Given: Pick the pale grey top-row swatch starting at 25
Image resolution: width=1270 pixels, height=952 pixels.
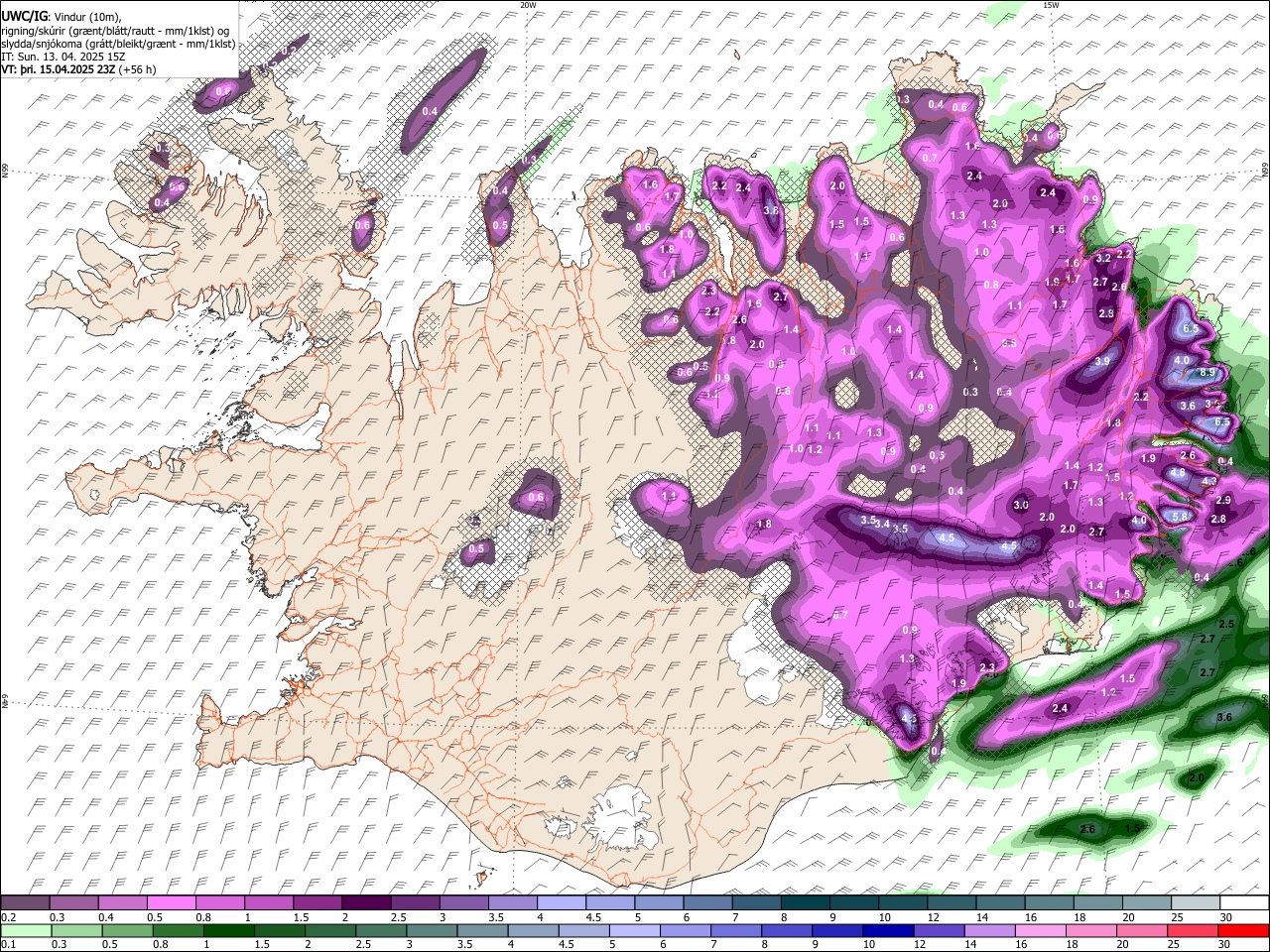Looking at the screenshot, I should [1196, 903].
